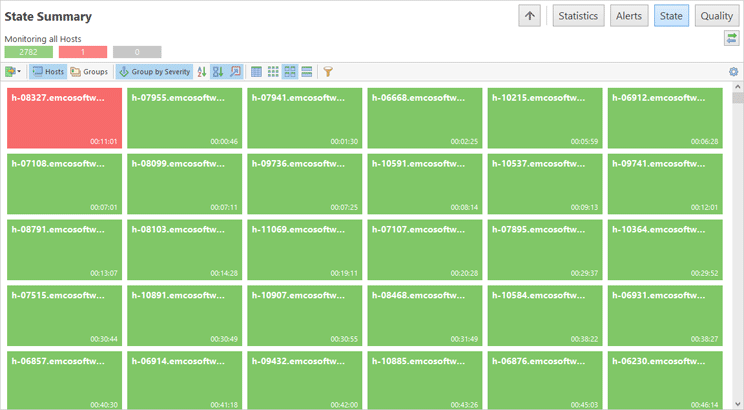This screenshot has width=744, height=410.
Task: Click the green 2782 hosts status counter
Action: tap(28, 52)
